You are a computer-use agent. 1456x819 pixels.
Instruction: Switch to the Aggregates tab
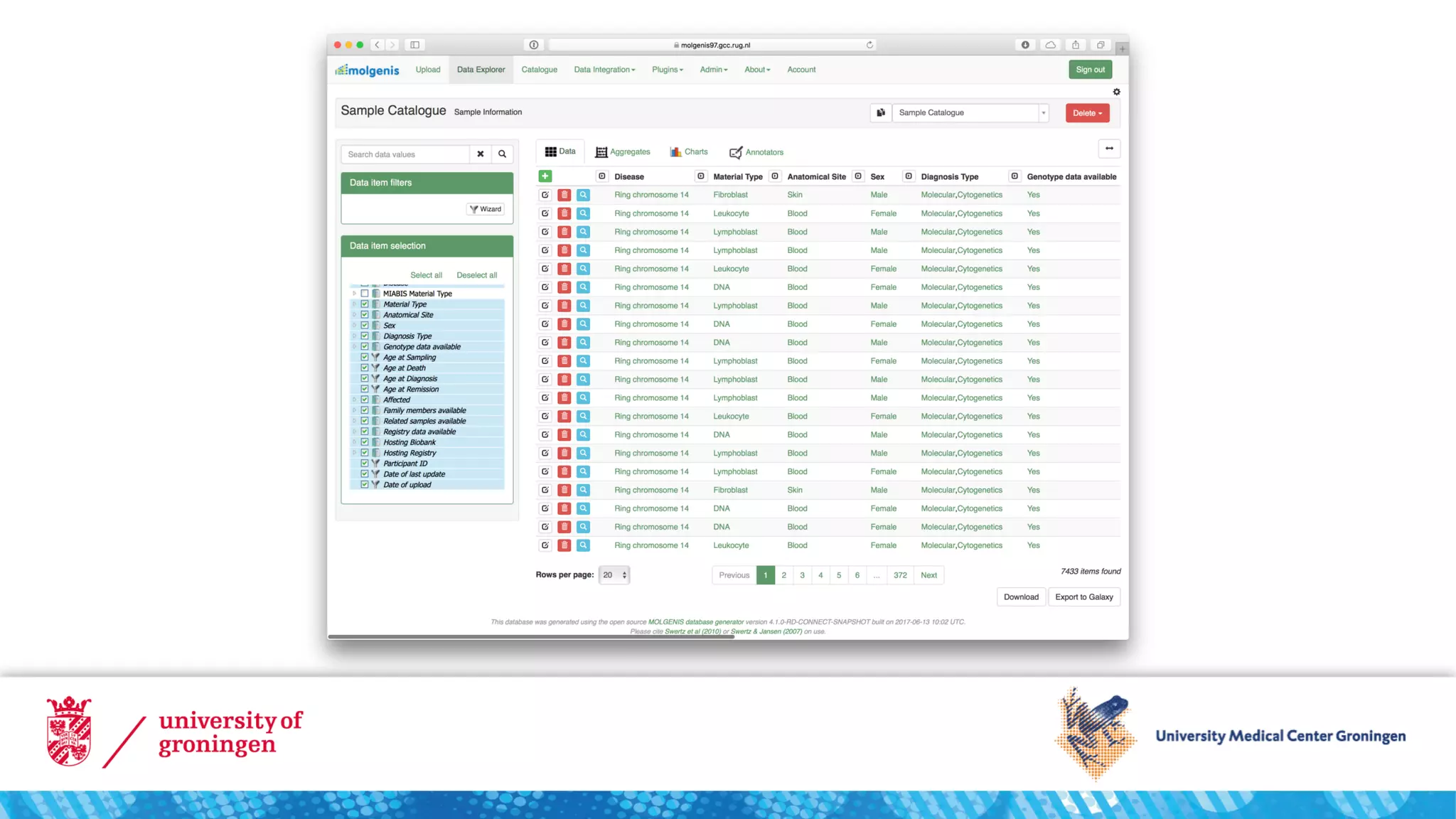623,152
